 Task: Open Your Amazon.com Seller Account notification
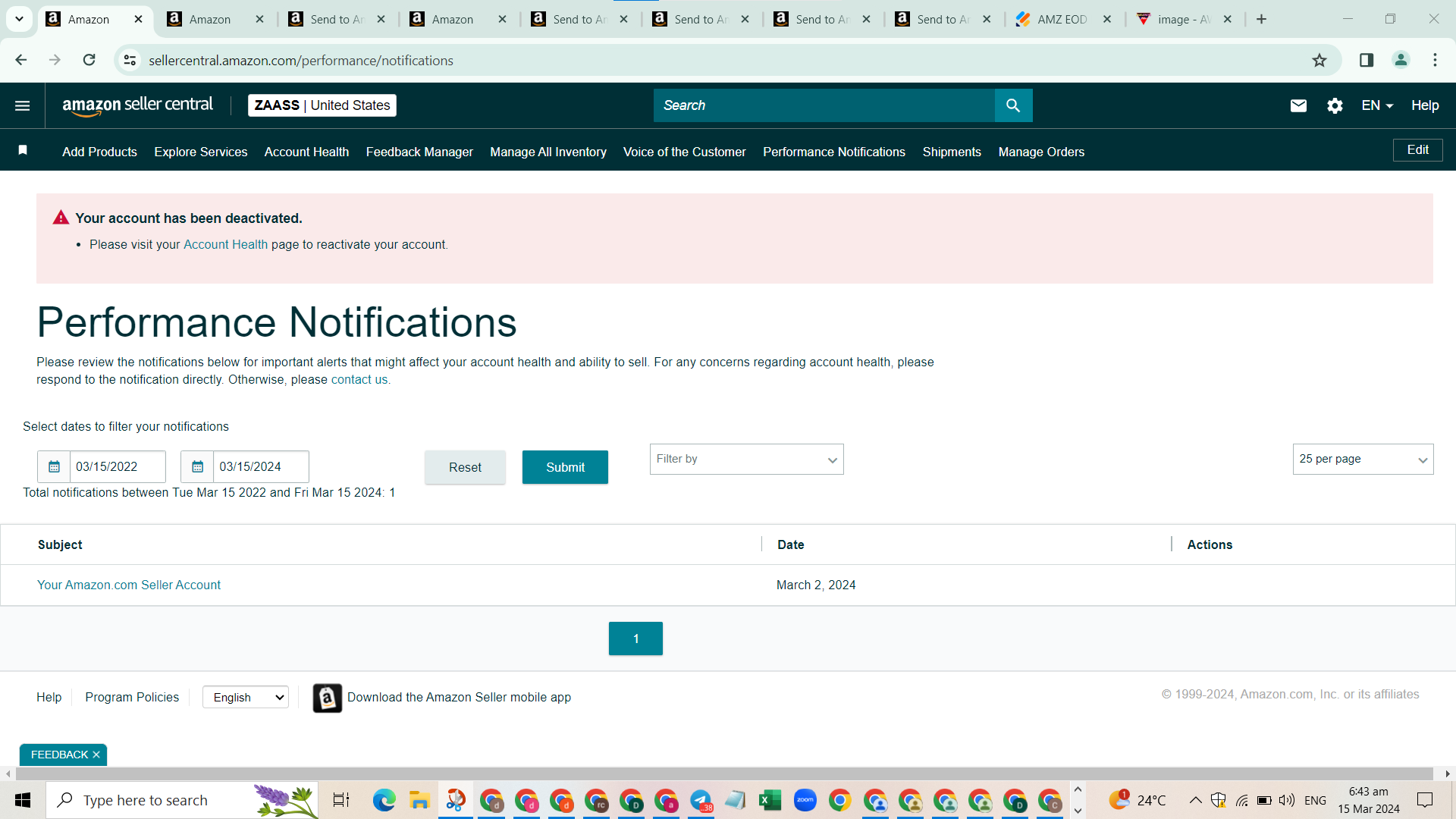129,585
